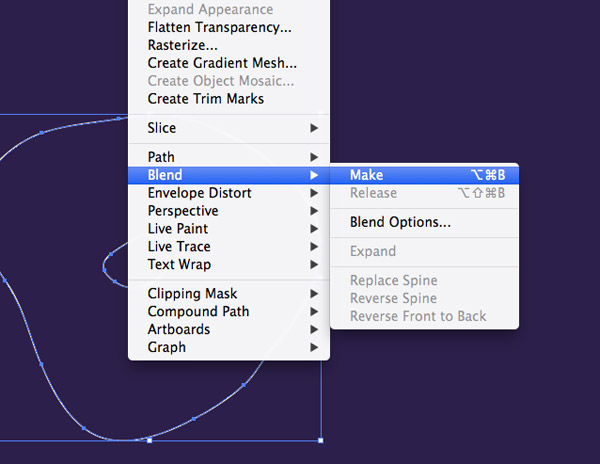The height and width of the screenshot is (464, 600).
Task: Click the highlighted Blend menu item
Action: click(x=165, y=175)
